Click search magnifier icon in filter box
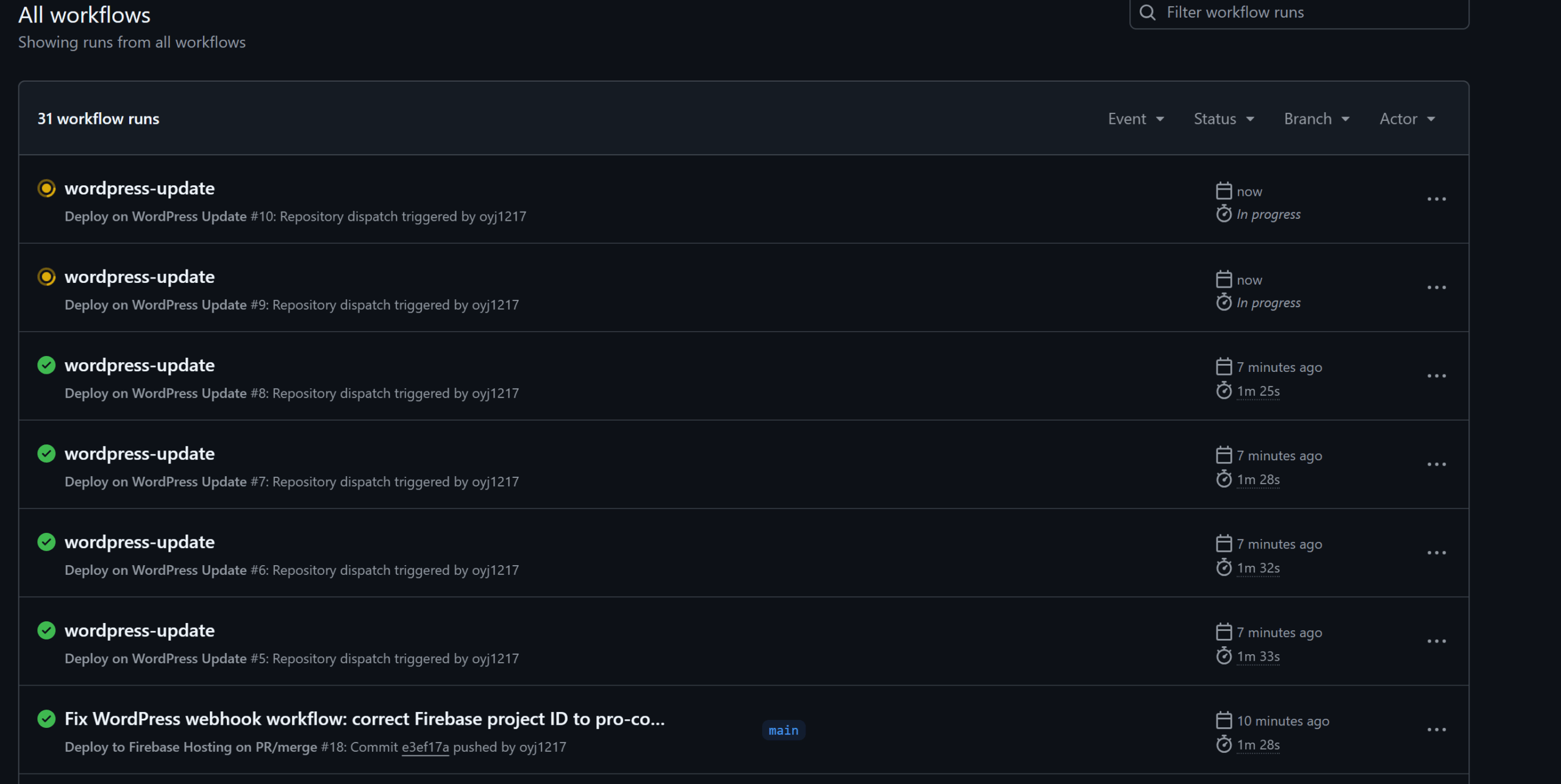Screen dimensions: 1561x784 pos(1148,13)
